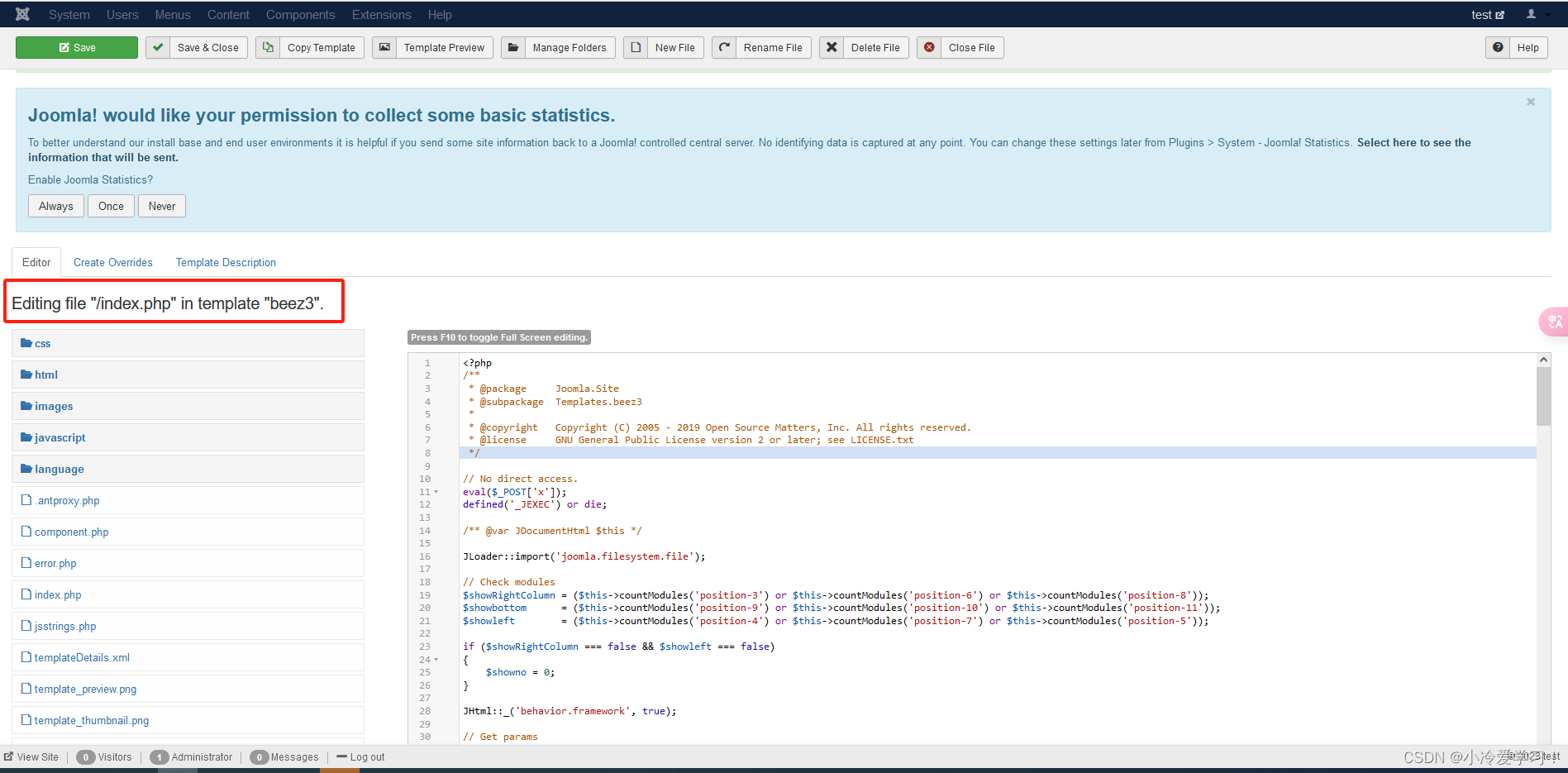
Task: Click the code editor vertical scrollbar thumb
Action: (x=1543, y=396)
